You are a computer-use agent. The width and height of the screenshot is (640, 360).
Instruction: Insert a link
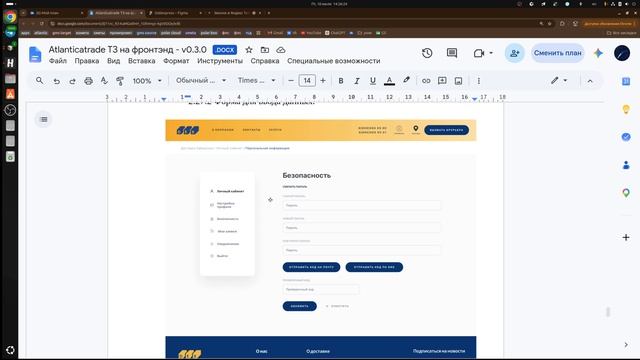point(426,81)
